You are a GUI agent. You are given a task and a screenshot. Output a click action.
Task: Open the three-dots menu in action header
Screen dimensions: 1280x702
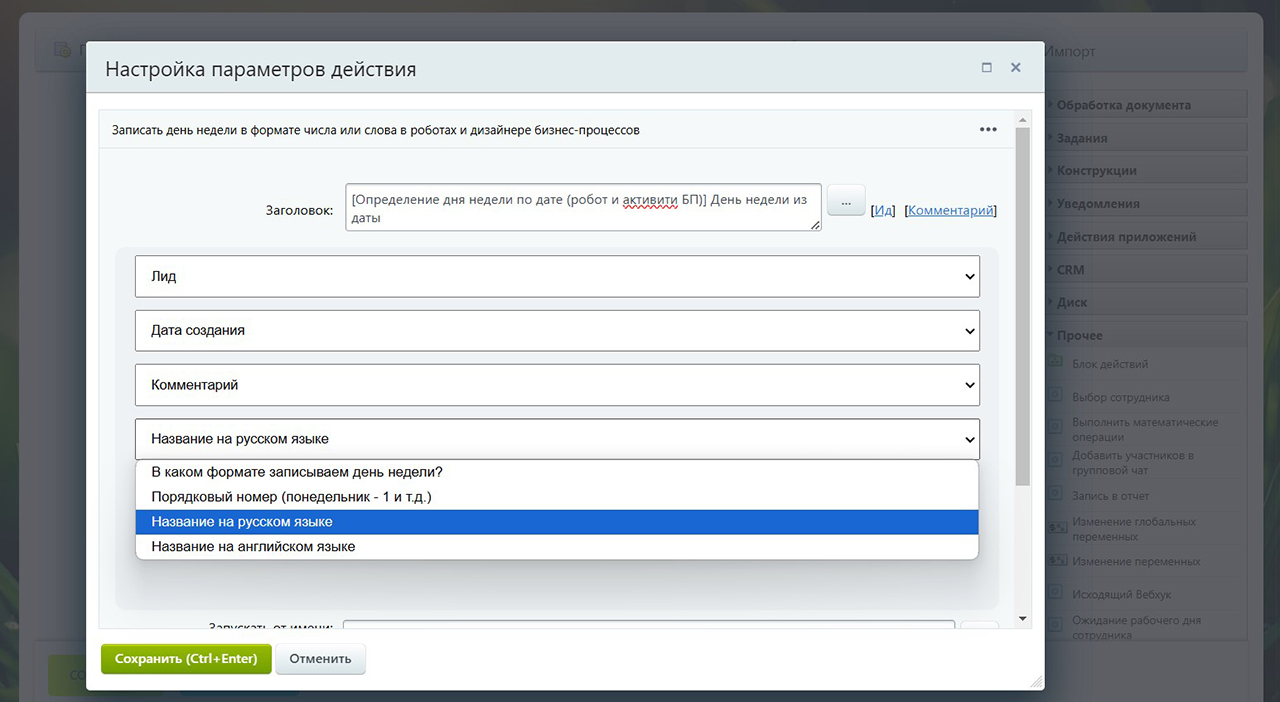click(x=988, y=130)
